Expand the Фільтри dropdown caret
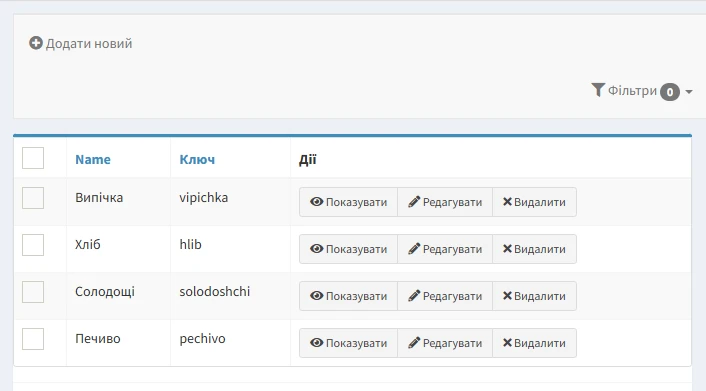 (688, 91)
